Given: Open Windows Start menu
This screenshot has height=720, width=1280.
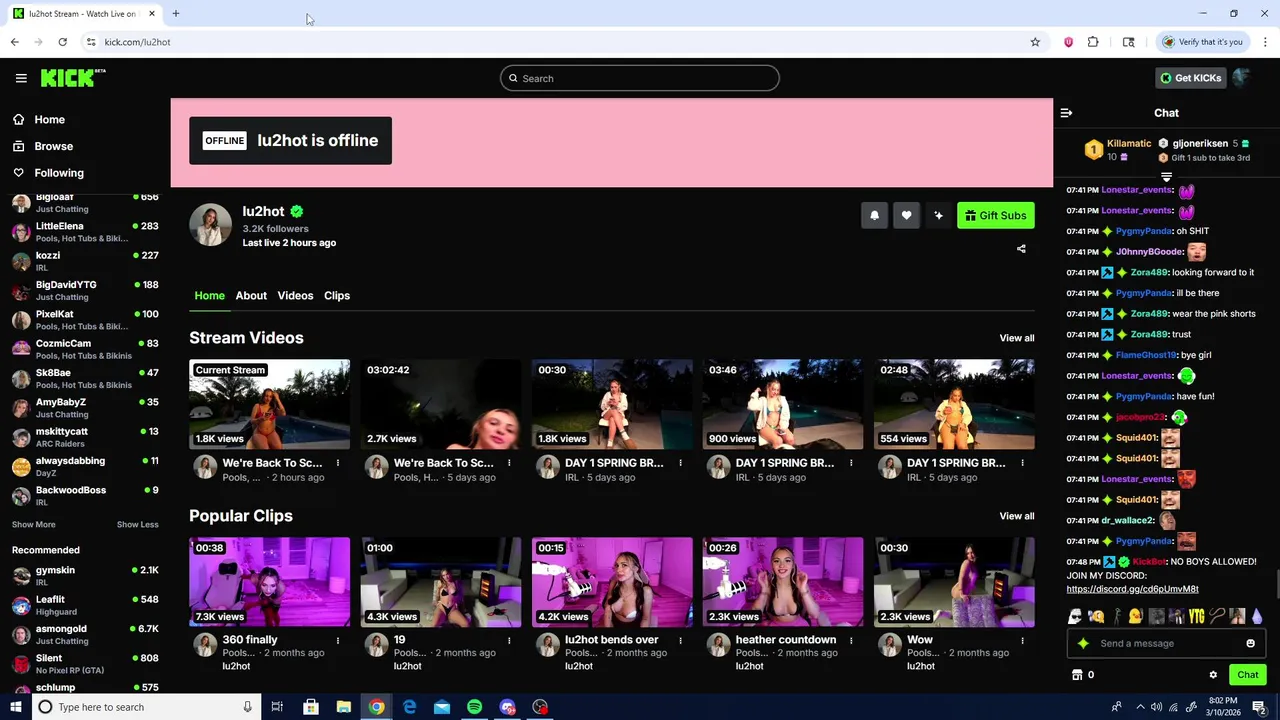Looking at the screenshot, I should 15,707.
